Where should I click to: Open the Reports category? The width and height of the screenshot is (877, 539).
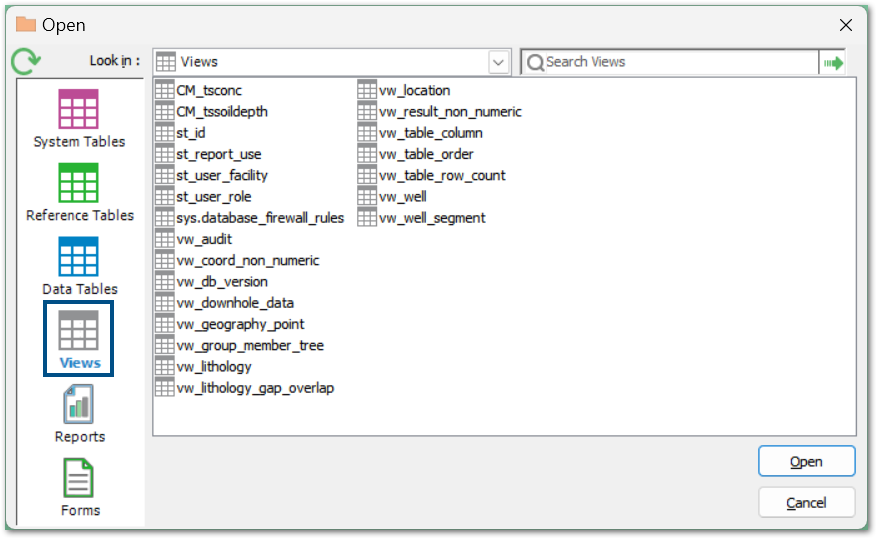(79, 406)
